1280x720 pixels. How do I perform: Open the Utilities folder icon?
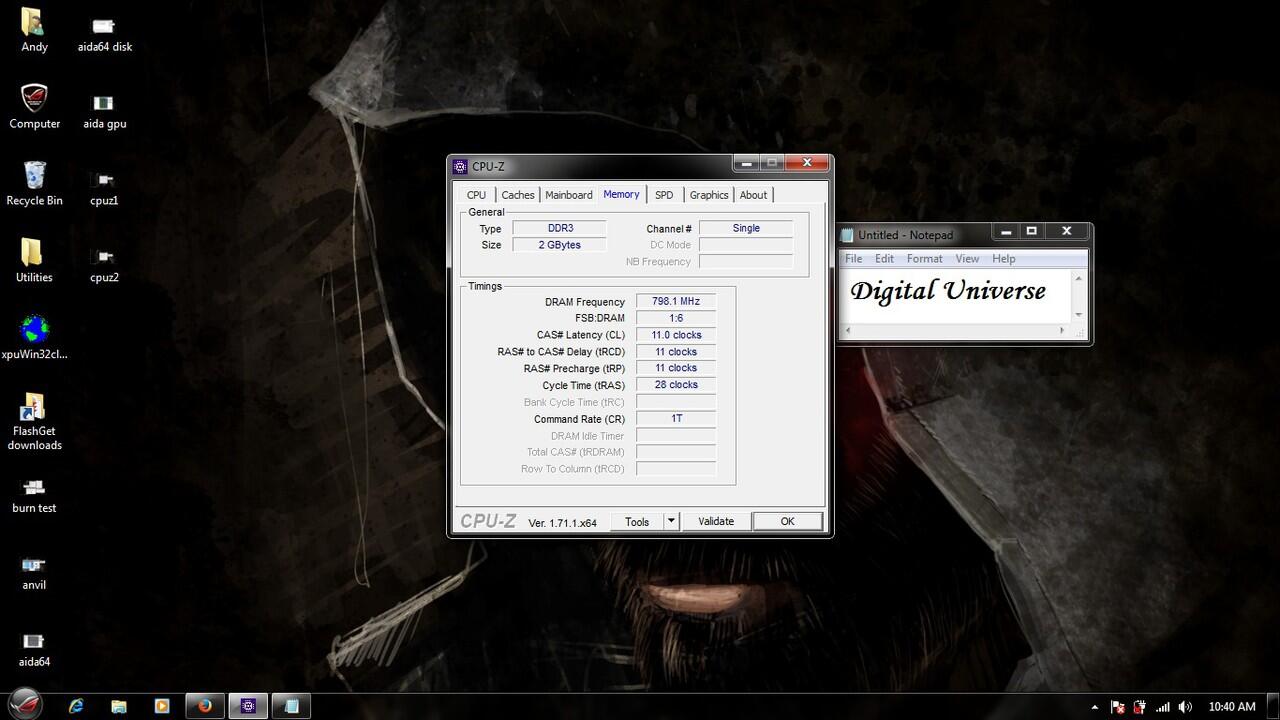click(x=34, y=260)
